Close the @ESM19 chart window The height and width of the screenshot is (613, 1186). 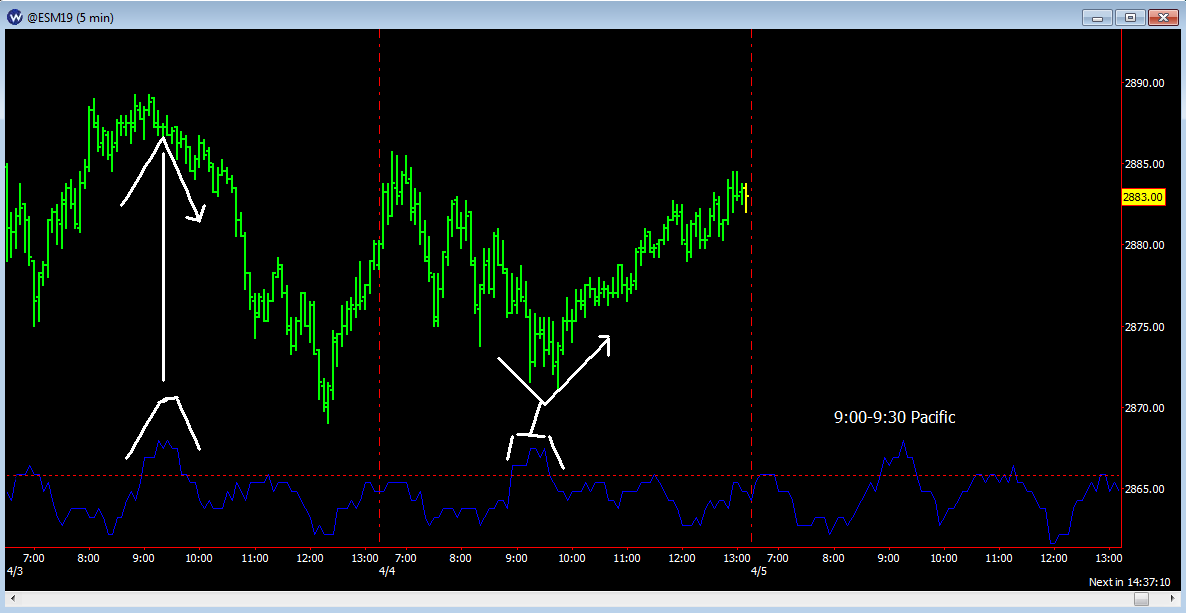(x=1163, y=17)
